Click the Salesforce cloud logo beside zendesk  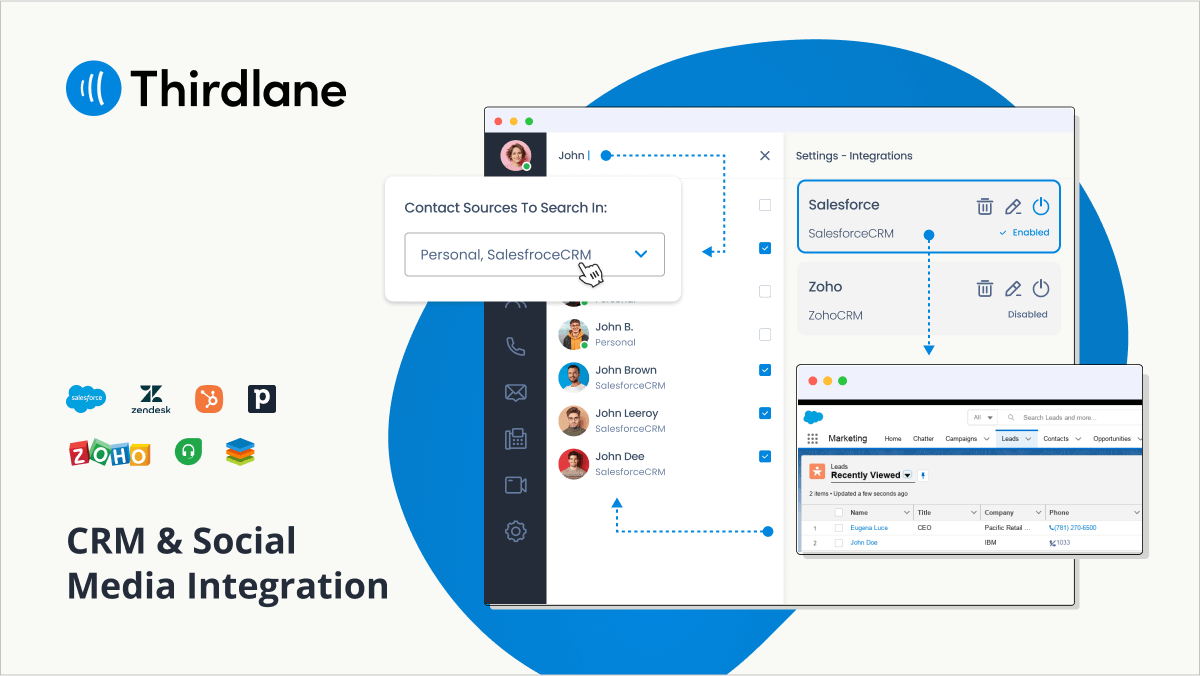point(86,398)
